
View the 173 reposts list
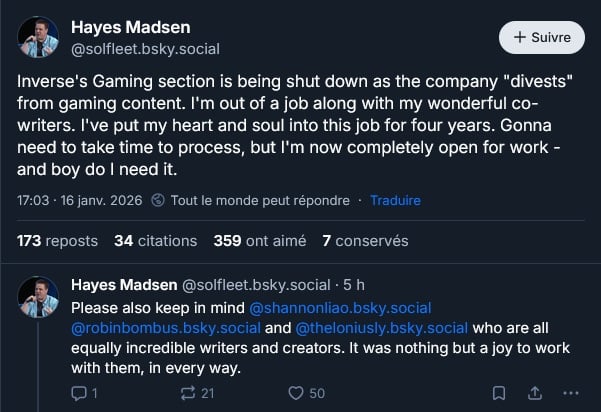coord(58,241)
